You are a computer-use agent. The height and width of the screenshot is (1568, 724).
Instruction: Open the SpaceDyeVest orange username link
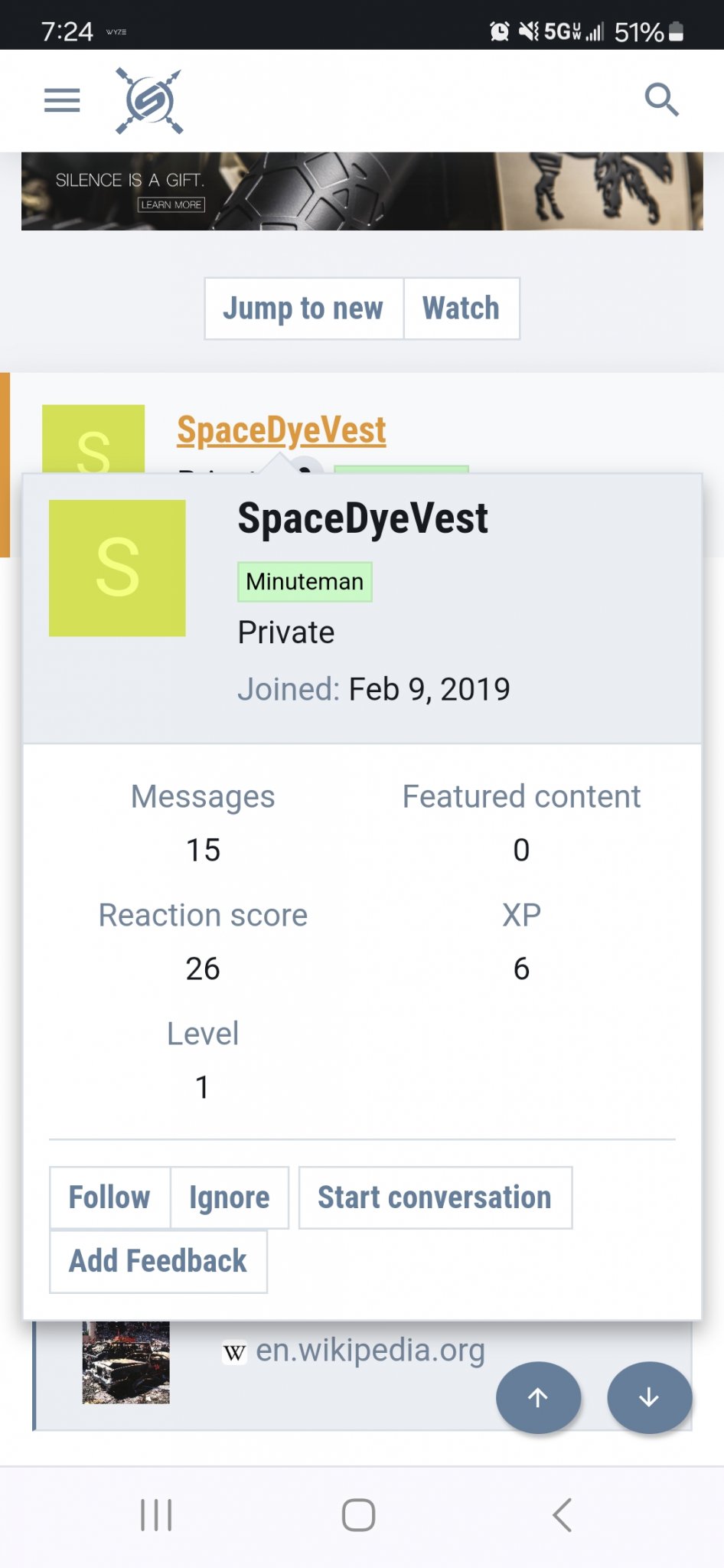point(282,430)
